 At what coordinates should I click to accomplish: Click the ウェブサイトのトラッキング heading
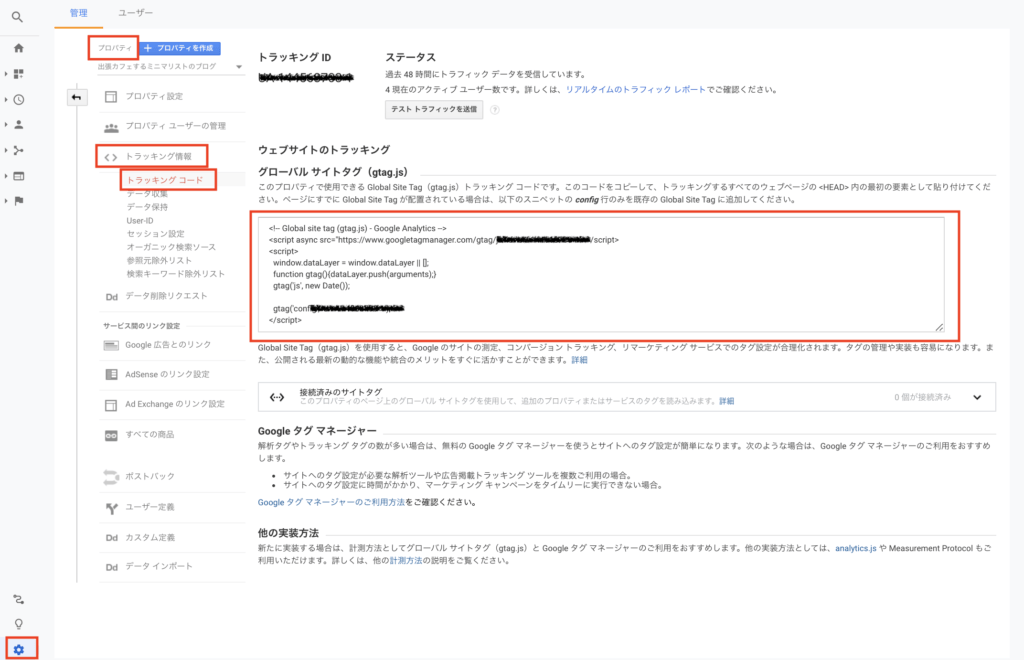click(324, 150)
